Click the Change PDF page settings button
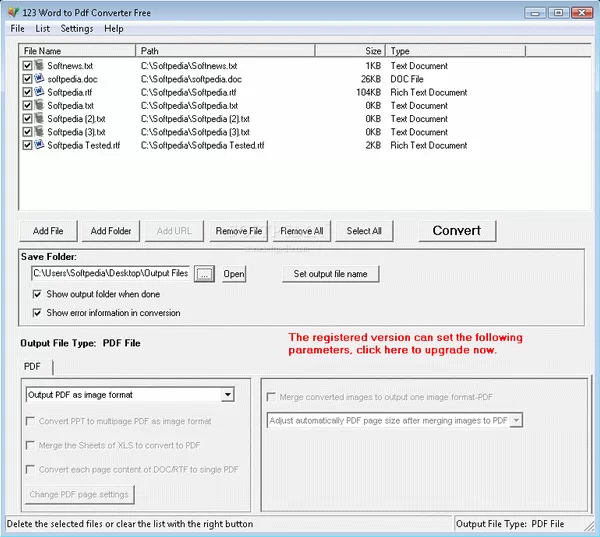Image resolution: width=600 pixels, height=537 pixels. coord(80,495)
